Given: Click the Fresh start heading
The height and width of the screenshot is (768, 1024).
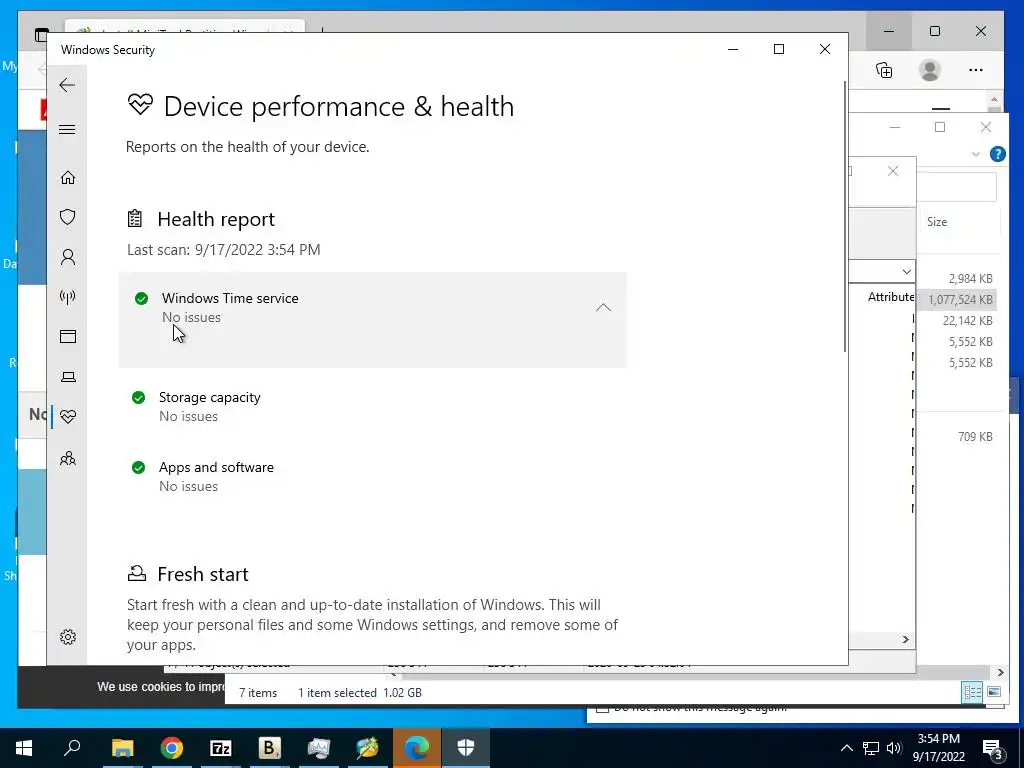Looking at the screenshot, I should click(202, 574).
